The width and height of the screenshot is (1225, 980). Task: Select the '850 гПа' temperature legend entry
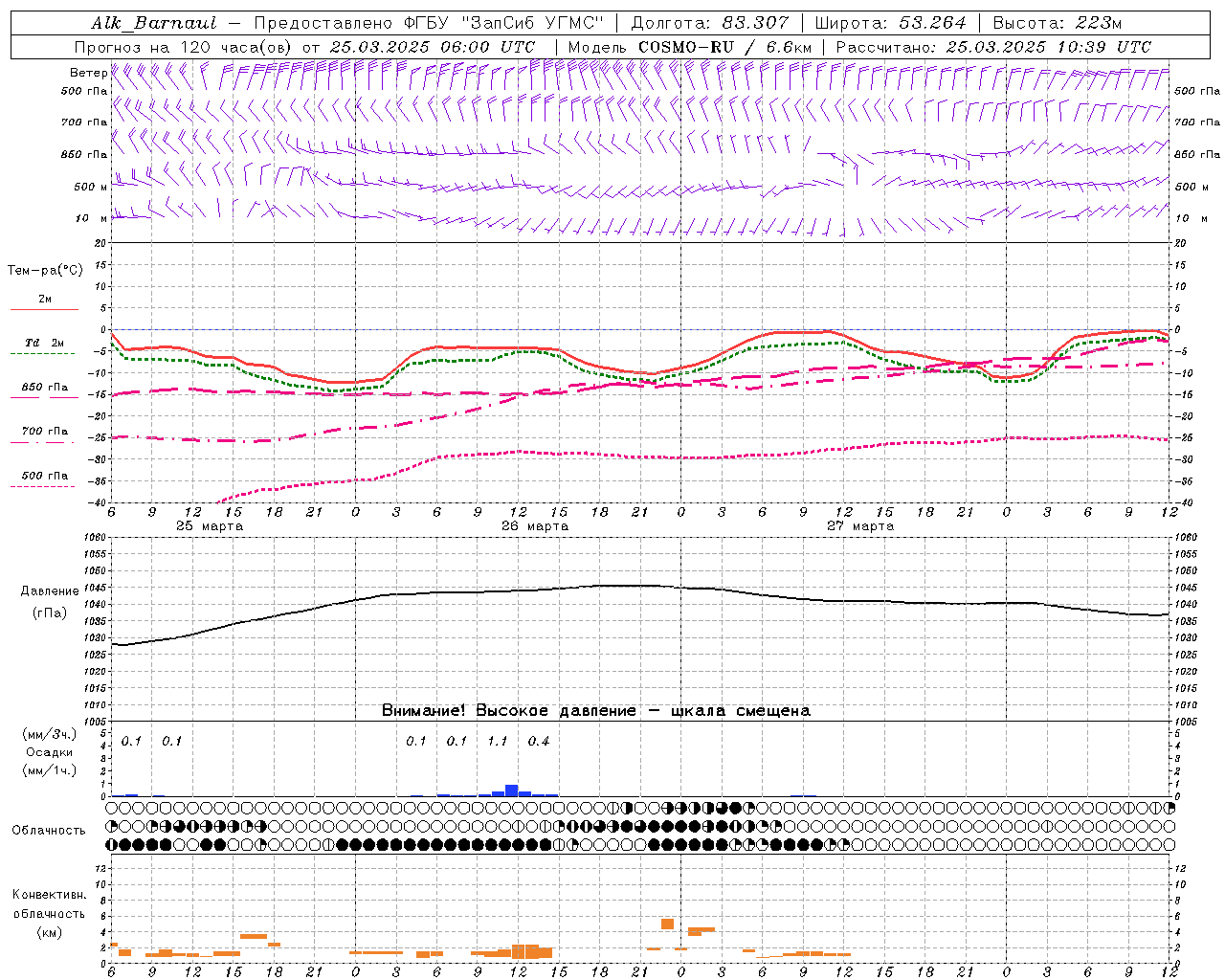(x=45, y=388)
